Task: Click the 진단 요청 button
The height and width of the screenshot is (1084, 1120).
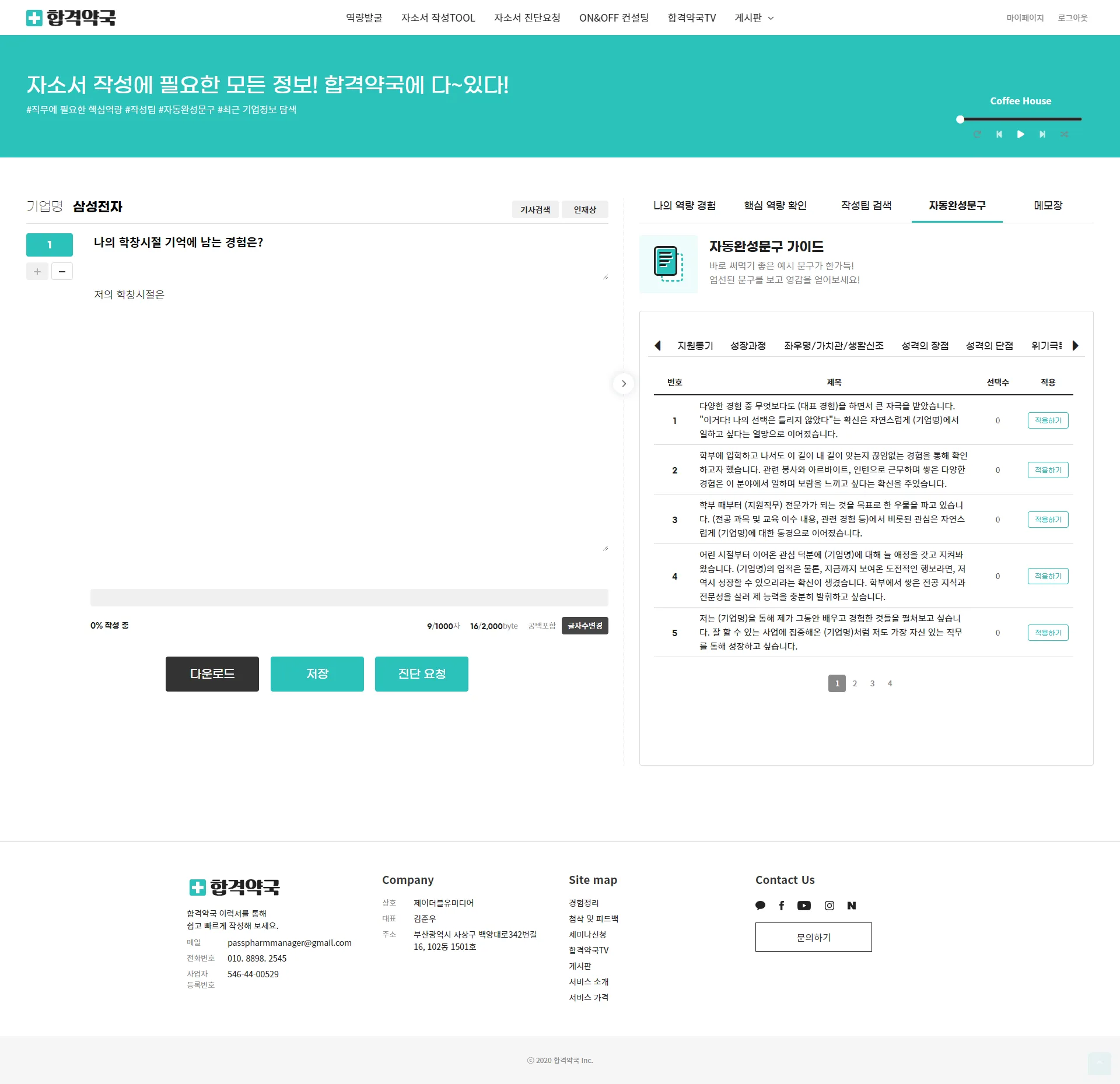Action: pyautogui.click(x=421, y=673)
